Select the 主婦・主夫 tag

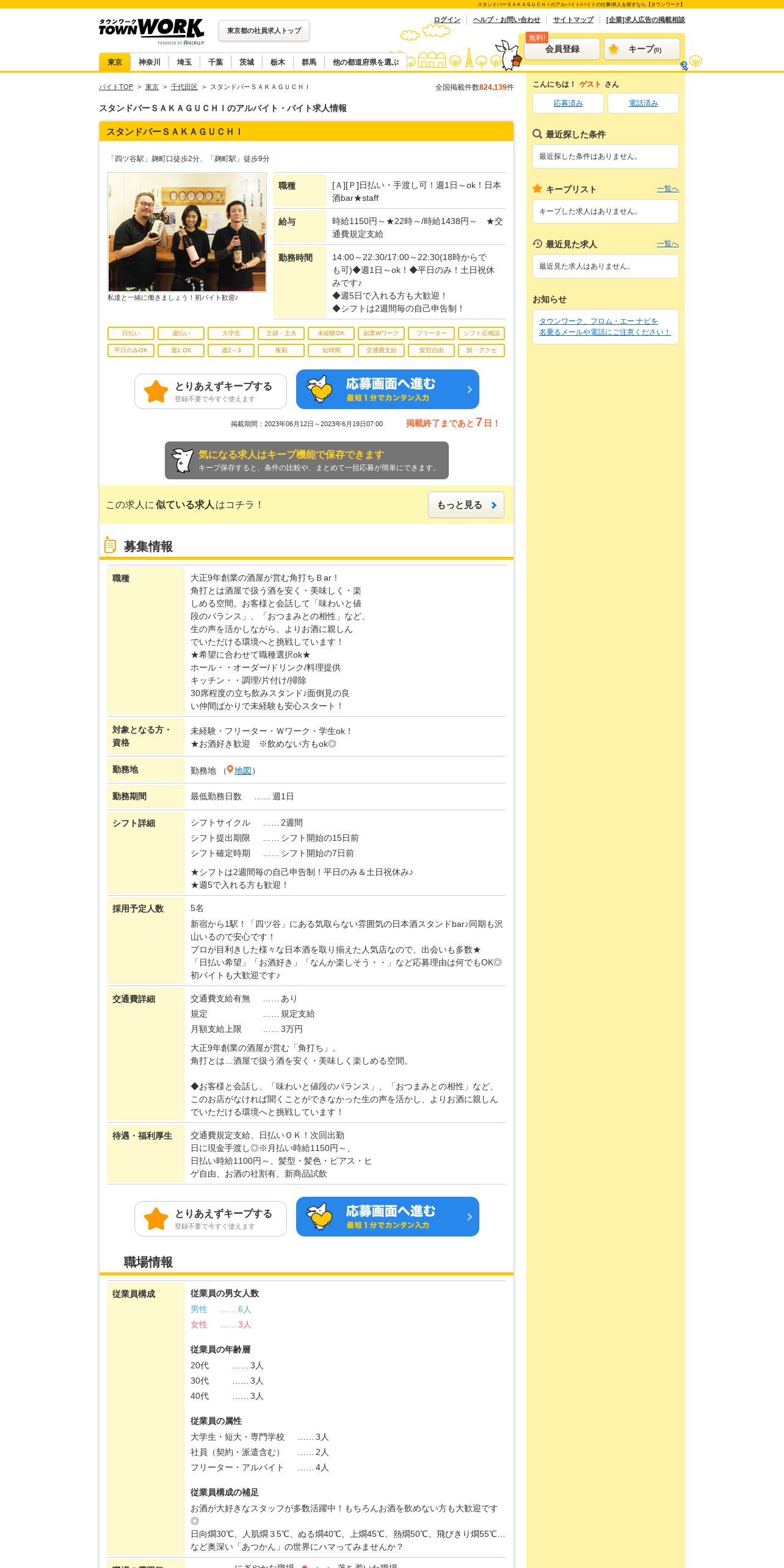click(x=281, y=333)
